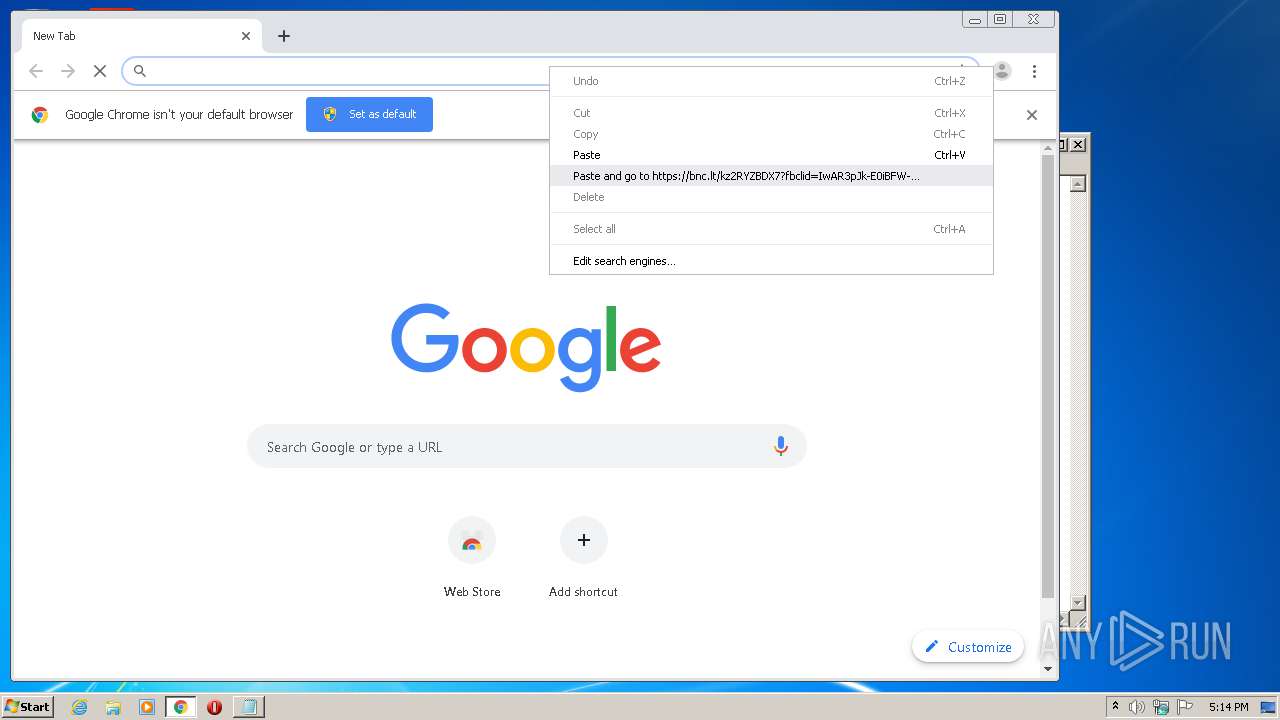Click the Add shortcut label
Image resolution: width=1280 pixels, height=720 pixels.
[583, 592]
